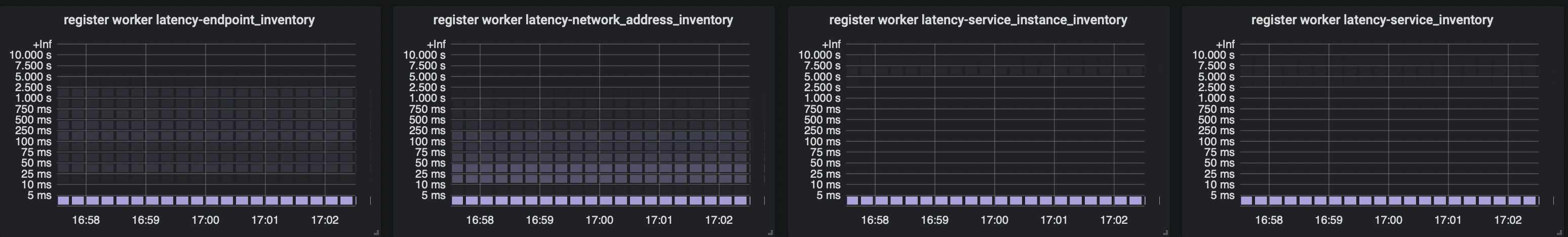Open the service_inventory latency panel title menu
Image resolution: width=1568 pixels, height=237 pixels.
[x=1371, y=20]
